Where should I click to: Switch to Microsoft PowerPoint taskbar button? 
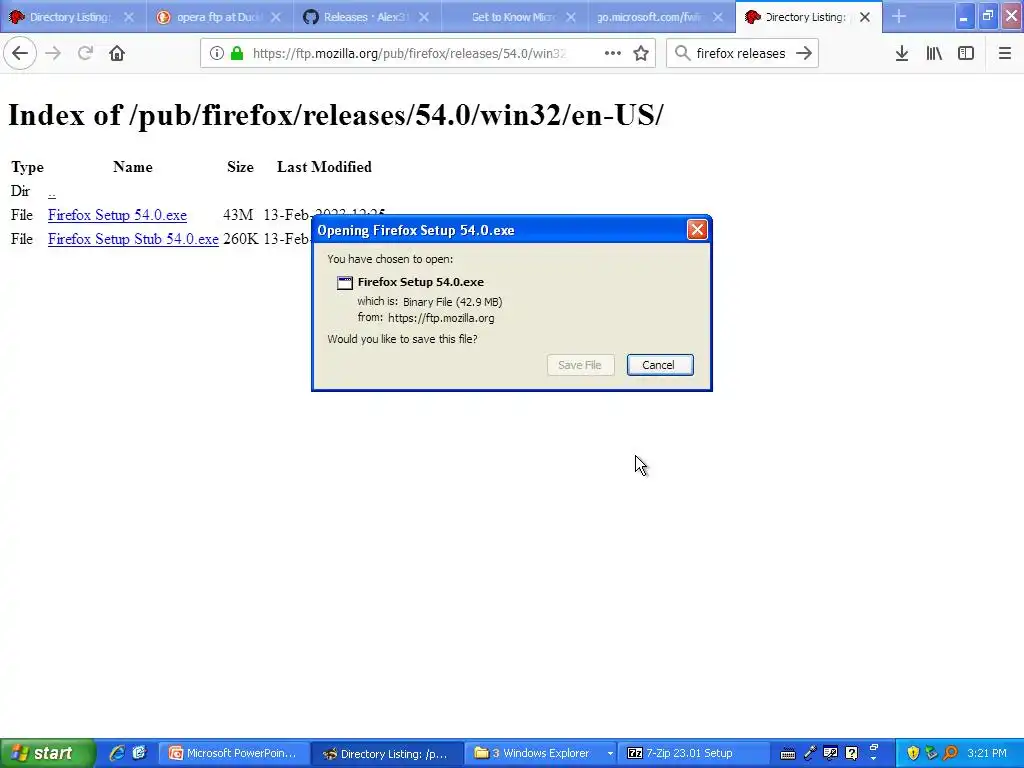(234, 753)
